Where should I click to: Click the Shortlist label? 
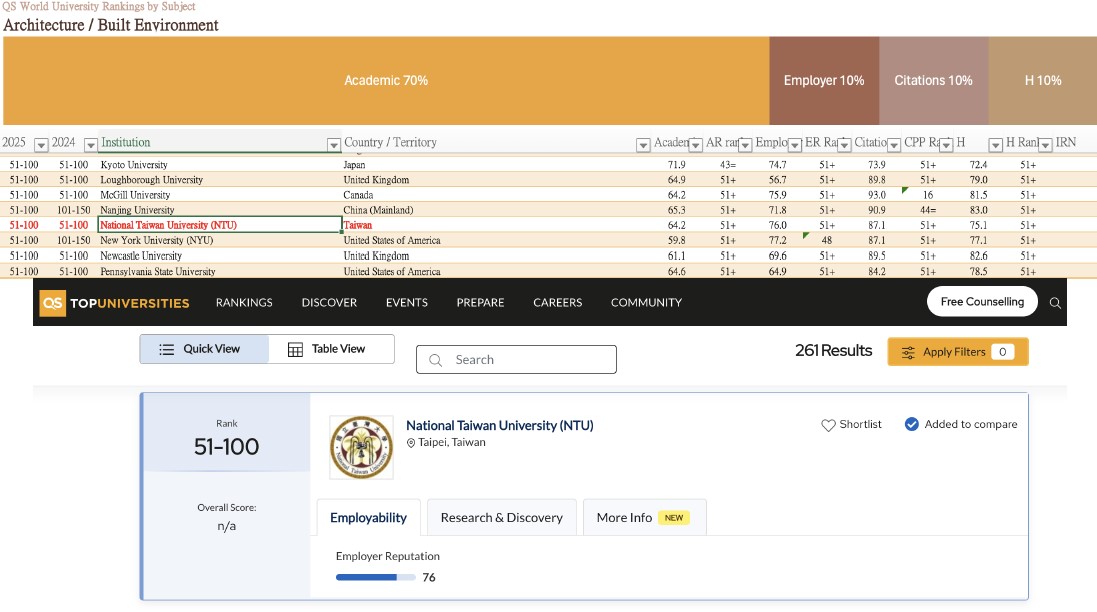pyautogui.click(x=861, y=425)
